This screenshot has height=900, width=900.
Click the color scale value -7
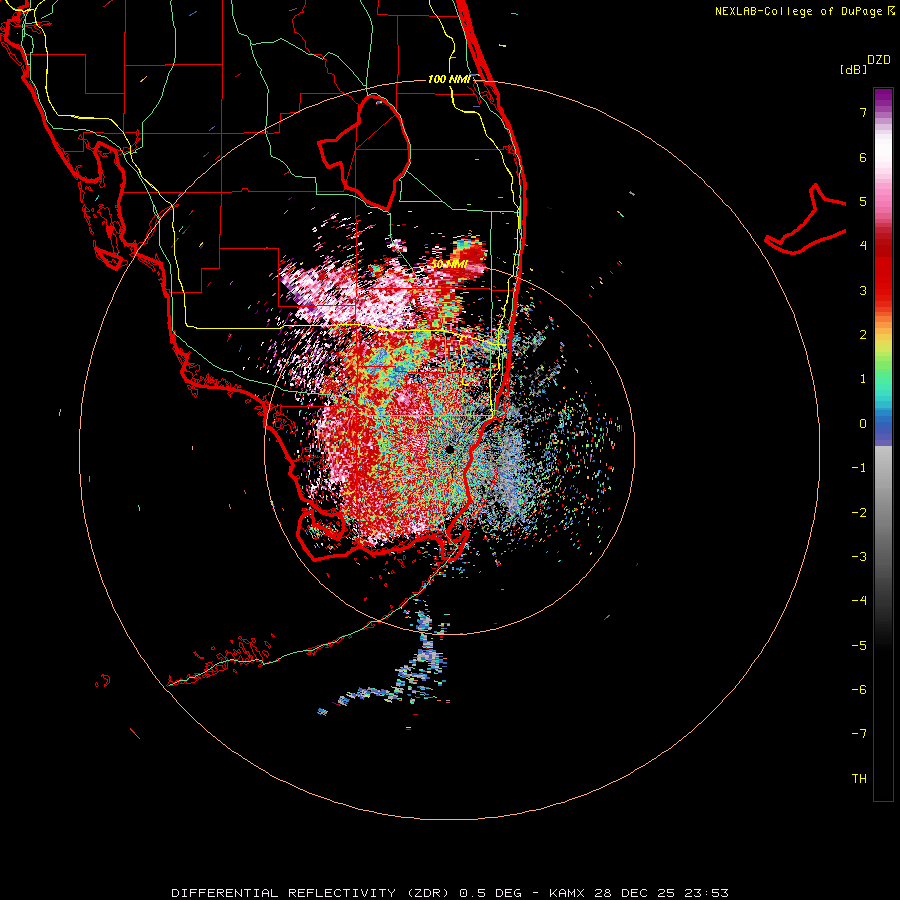pos(859,734)
